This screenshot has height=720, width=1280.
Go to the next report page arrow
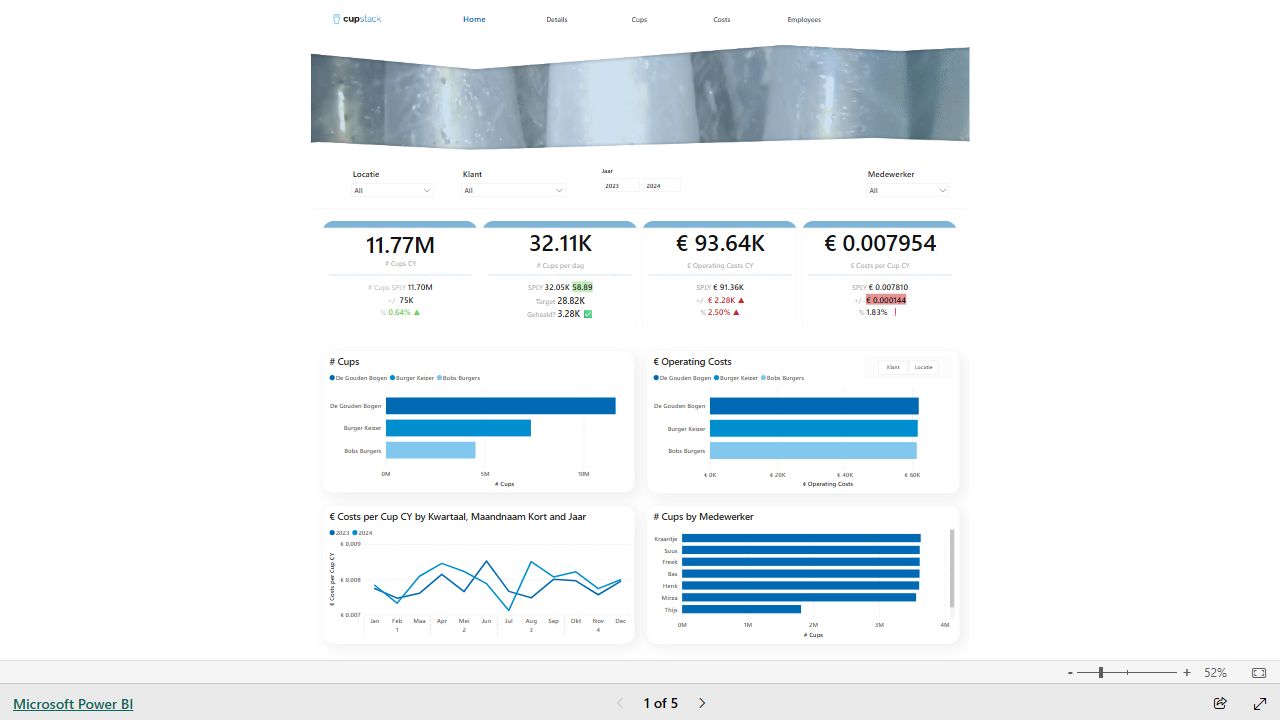point(702,703)
